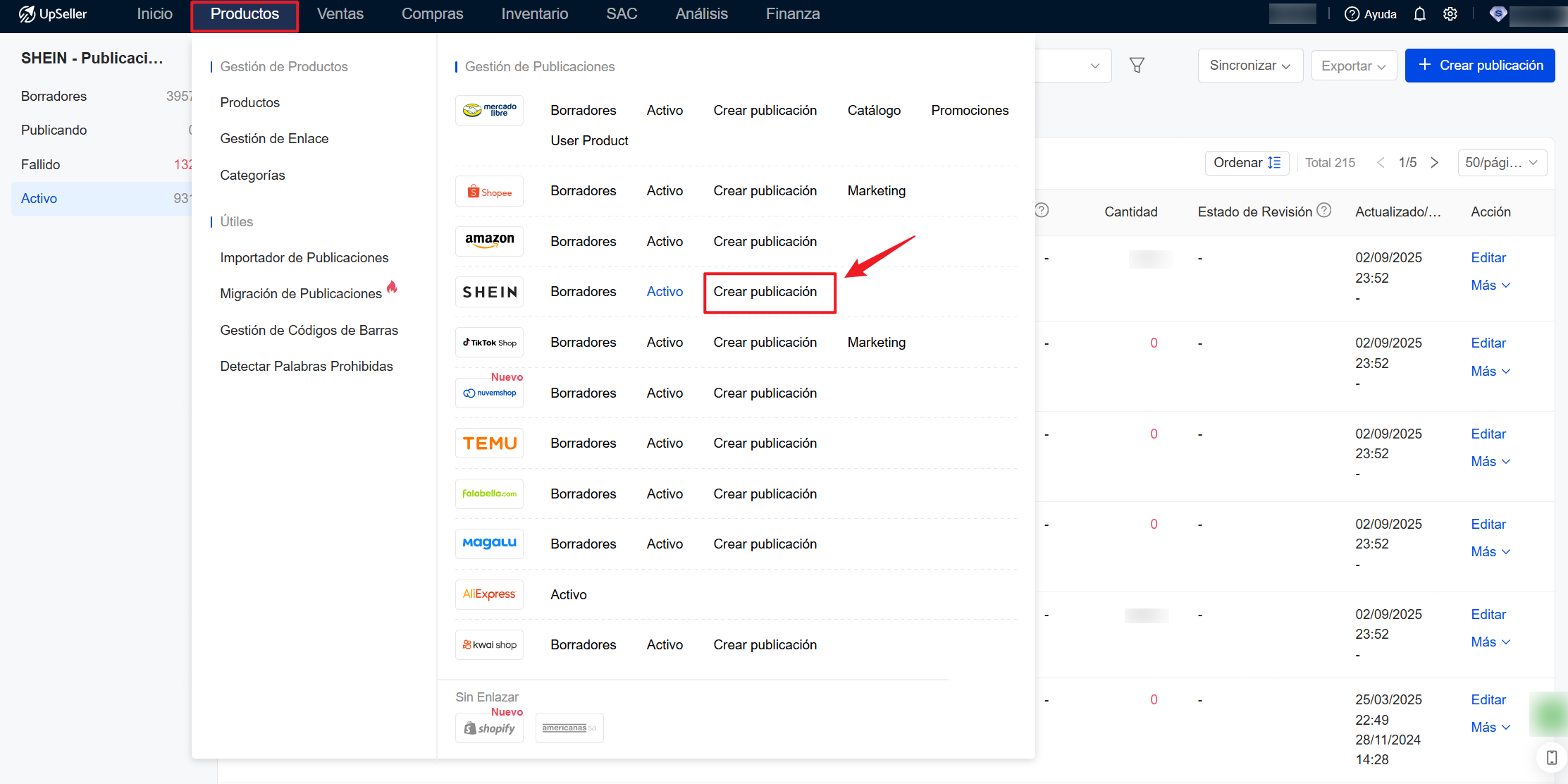
Task: Click the Shopify unlinked store icon
Action: click(x=489, y=728)
